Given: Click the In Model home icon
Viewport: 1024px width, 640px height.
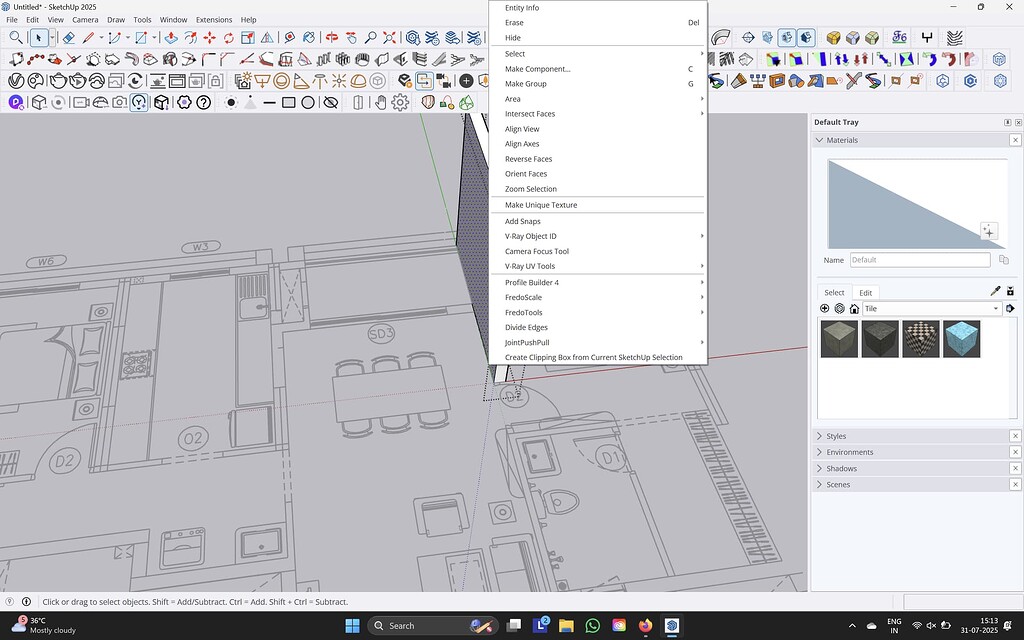Looking at the screenshot, I should [854, 309].
